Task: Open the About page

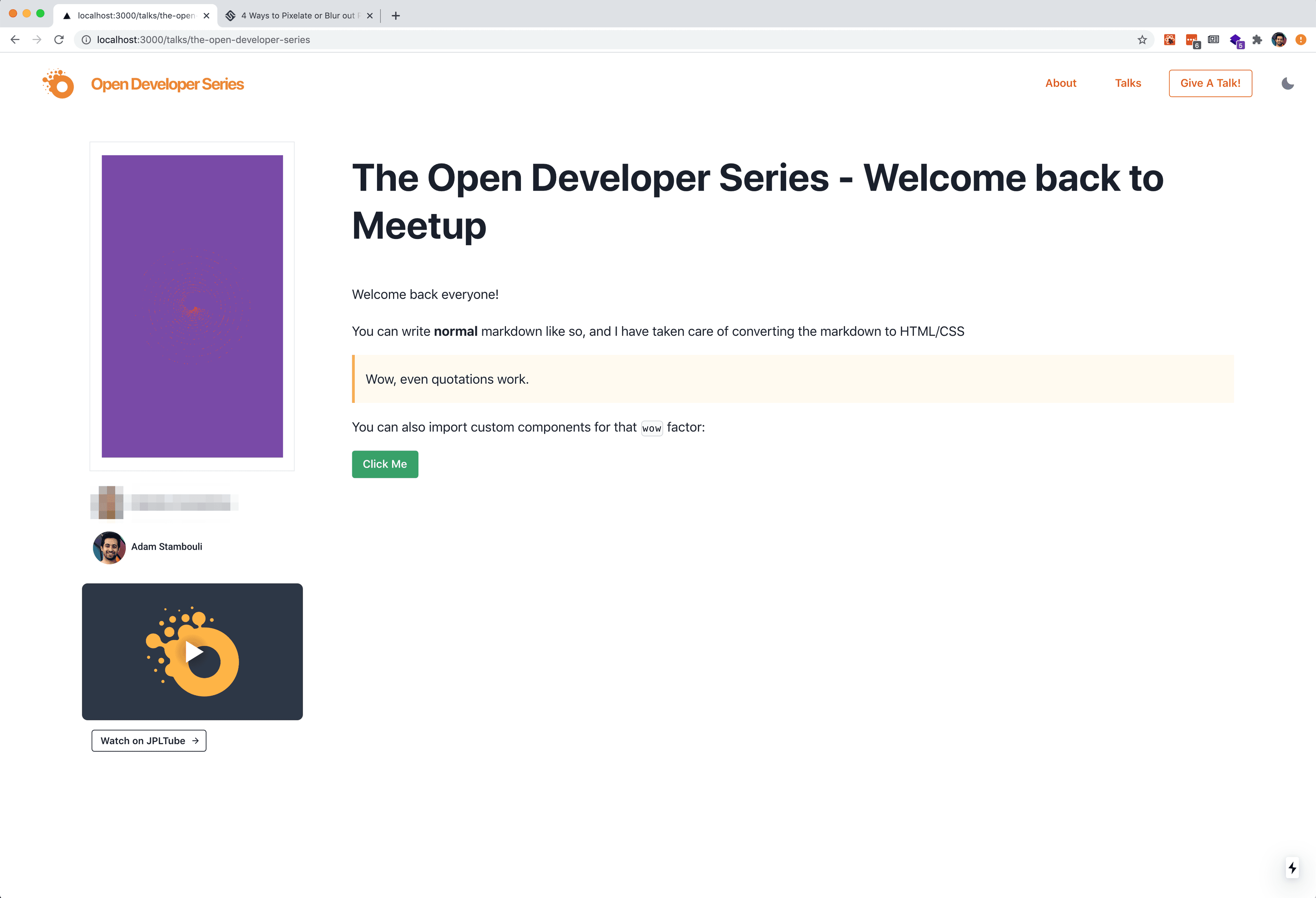Action: coord(1060,83)
